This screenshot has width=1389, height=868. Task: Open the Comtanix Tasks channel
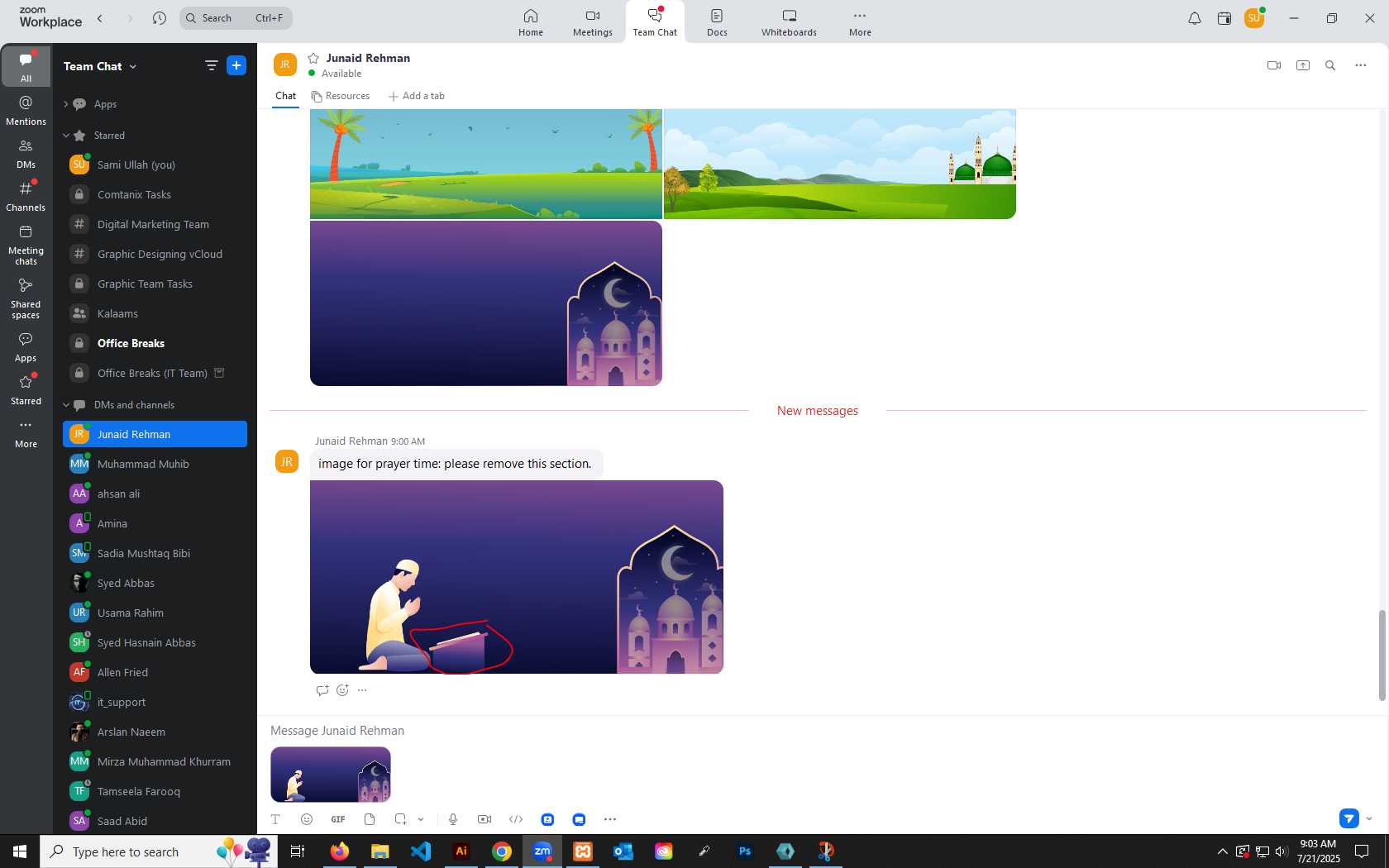pyautogui.click(x=155, y=194)
